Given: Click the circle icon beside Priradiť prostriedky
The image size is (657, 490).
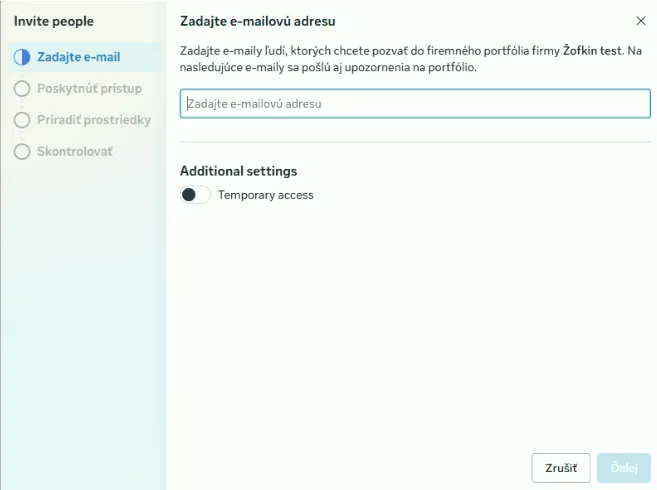Looking at the screenshot, I should [22, 120].
